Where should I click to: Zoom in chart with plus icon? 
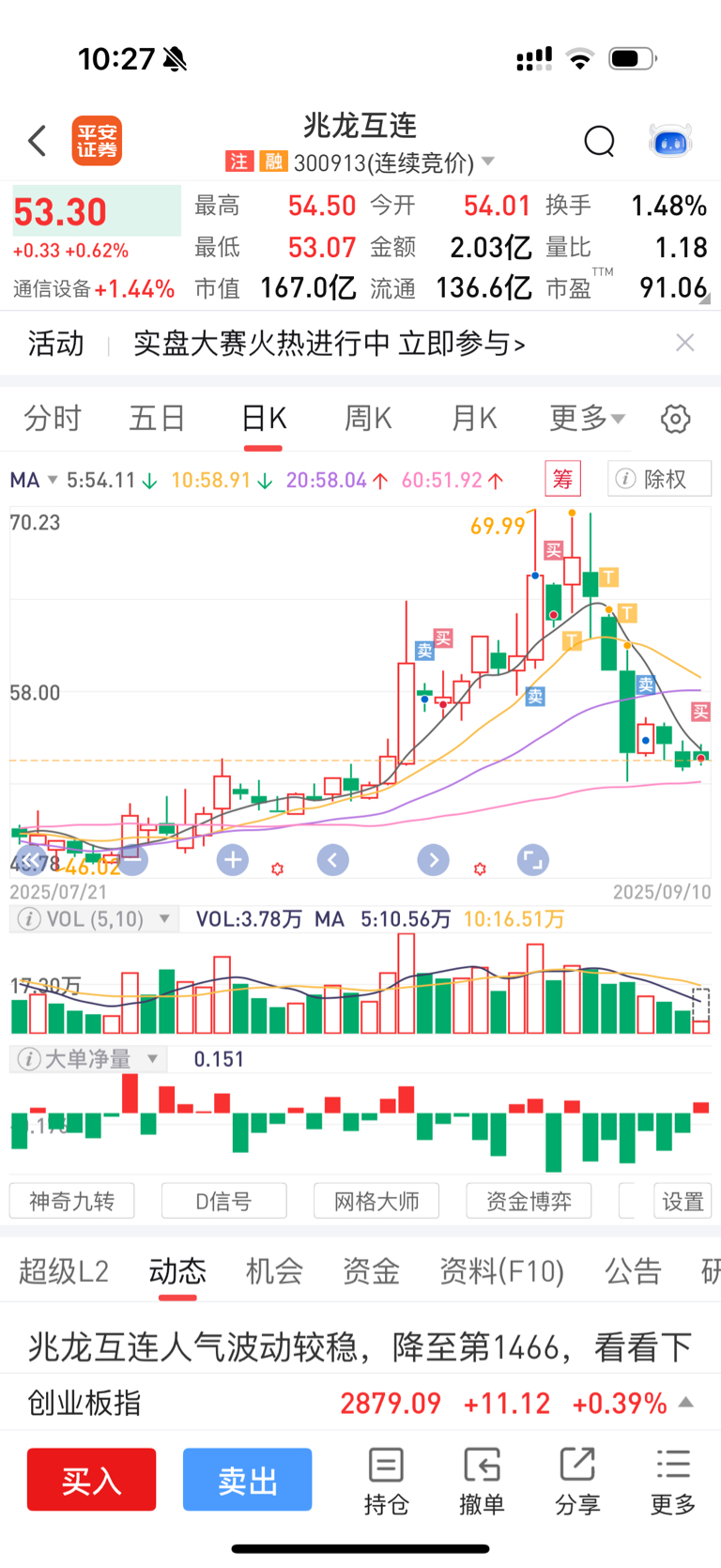pos(233,859)
